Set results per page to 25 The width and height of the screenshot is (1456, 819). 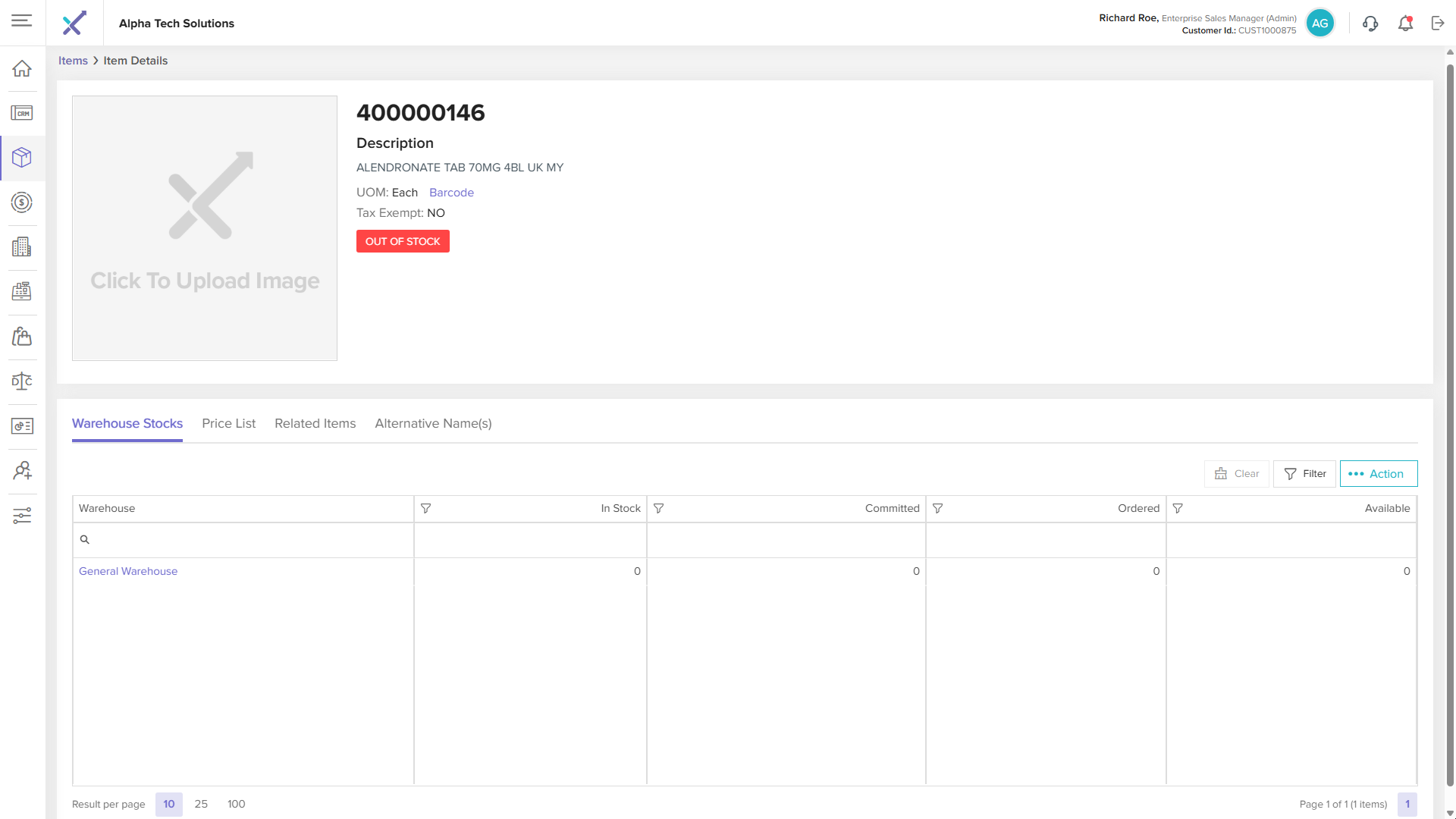click(201, 805)
